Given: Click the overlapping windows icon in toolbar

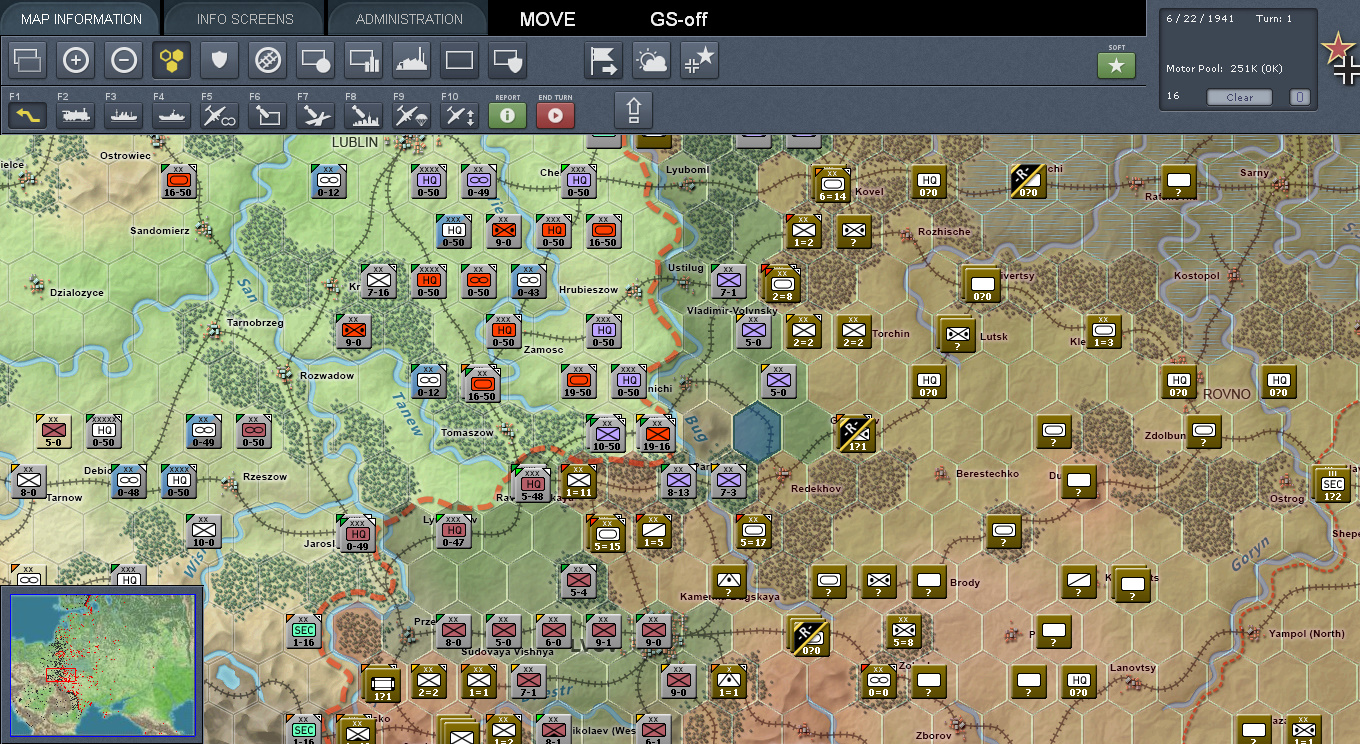Looking at the screenshot, I should 27,61.
